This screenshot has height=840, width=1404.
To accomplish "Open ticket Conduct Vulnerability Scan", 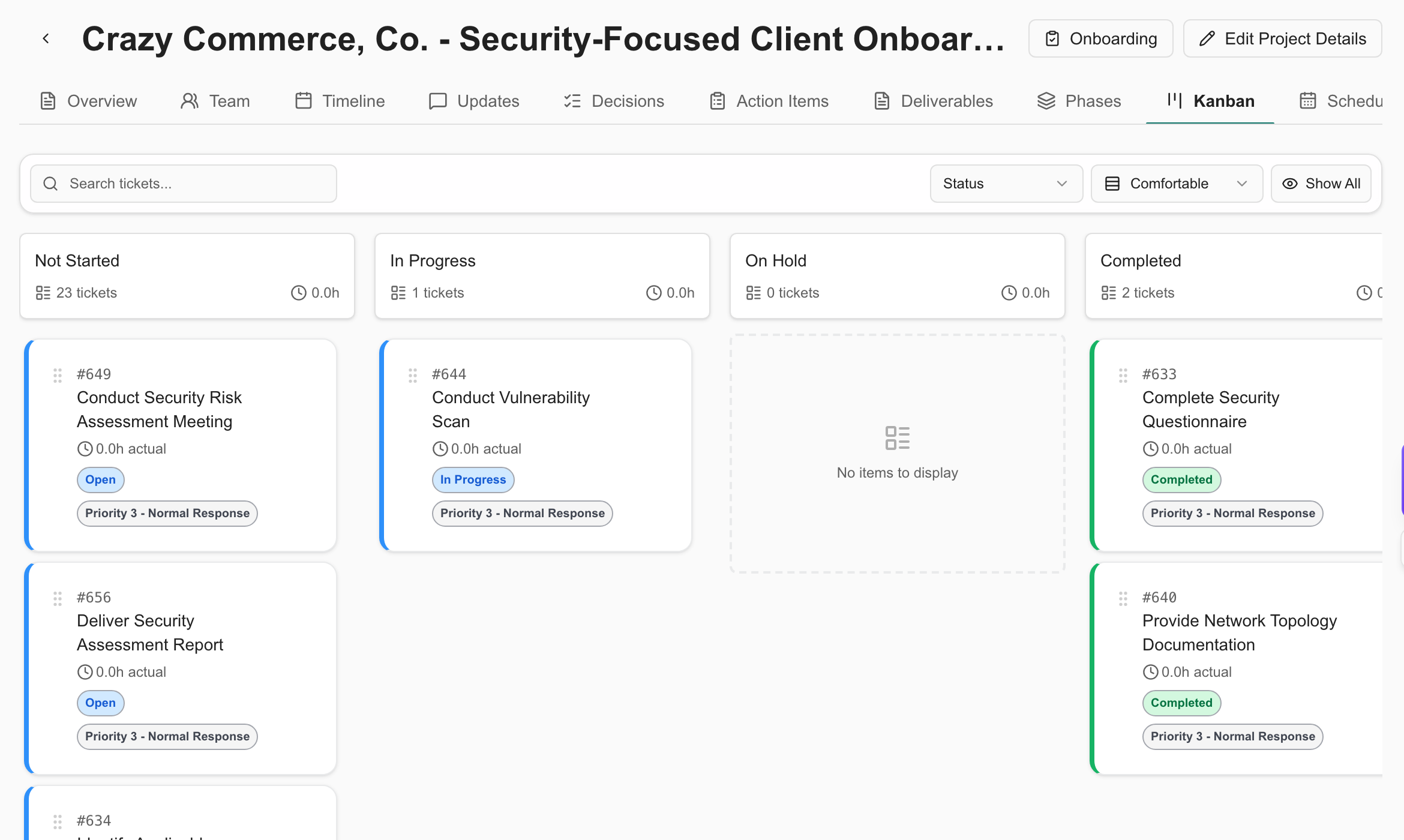I will [x=511, y=409].
